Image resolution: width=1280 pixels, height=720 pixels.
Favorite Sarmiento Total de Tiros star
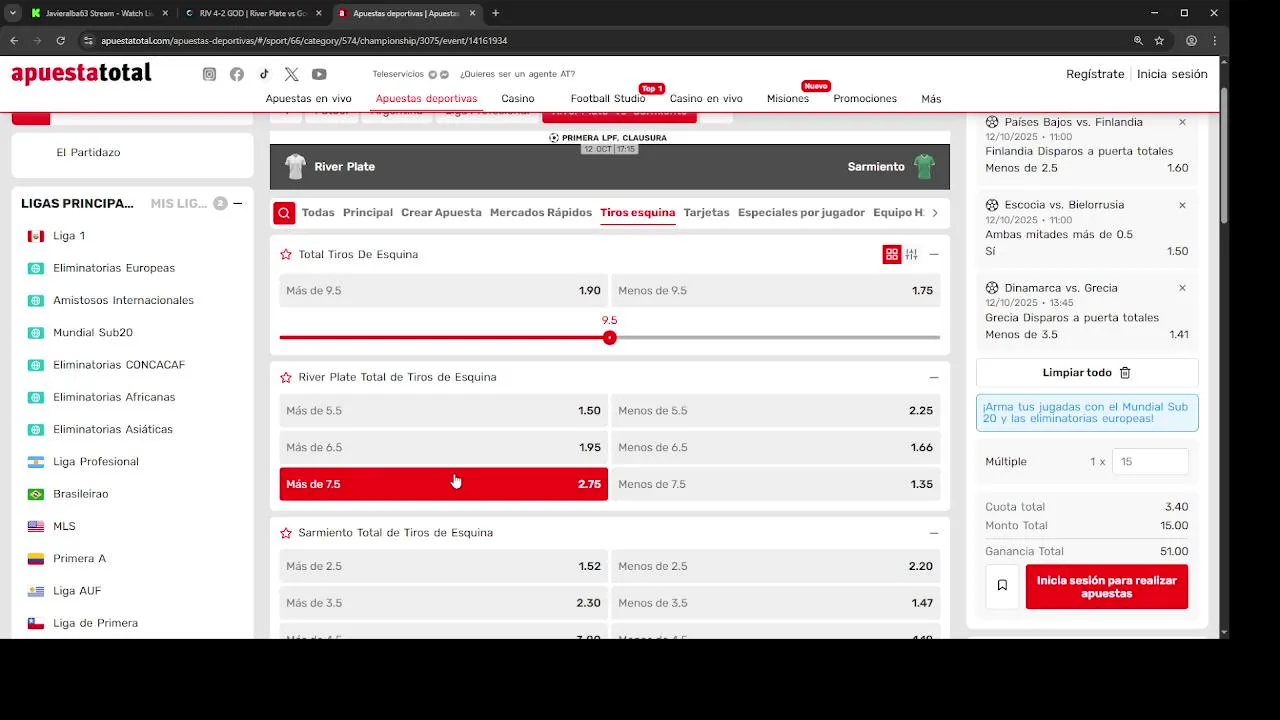[286, 533]
